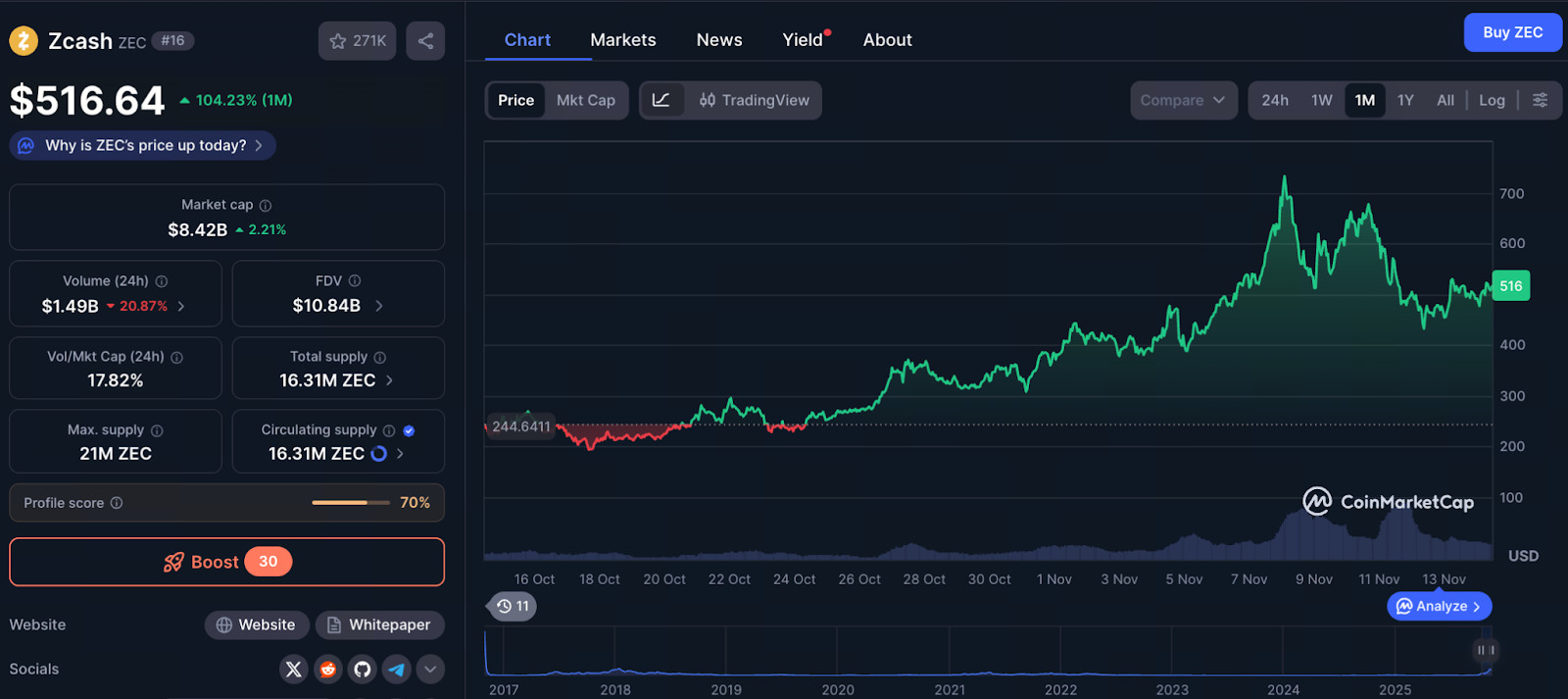
Task: Open the GitHub social link
Action: click(363, 670)
